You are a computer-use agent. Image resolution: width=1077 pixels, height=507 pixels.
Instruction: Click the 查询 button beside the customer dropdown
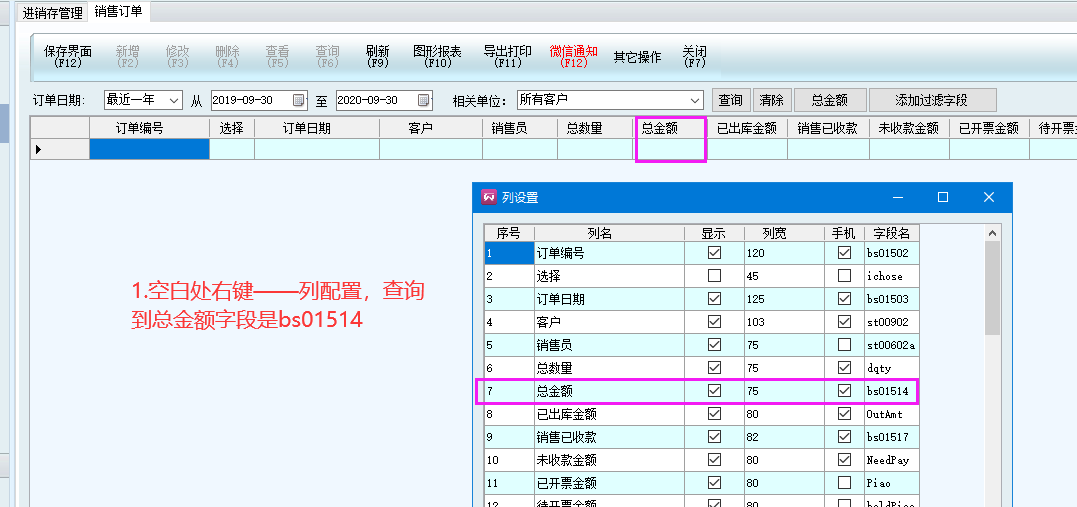[731, 100]
